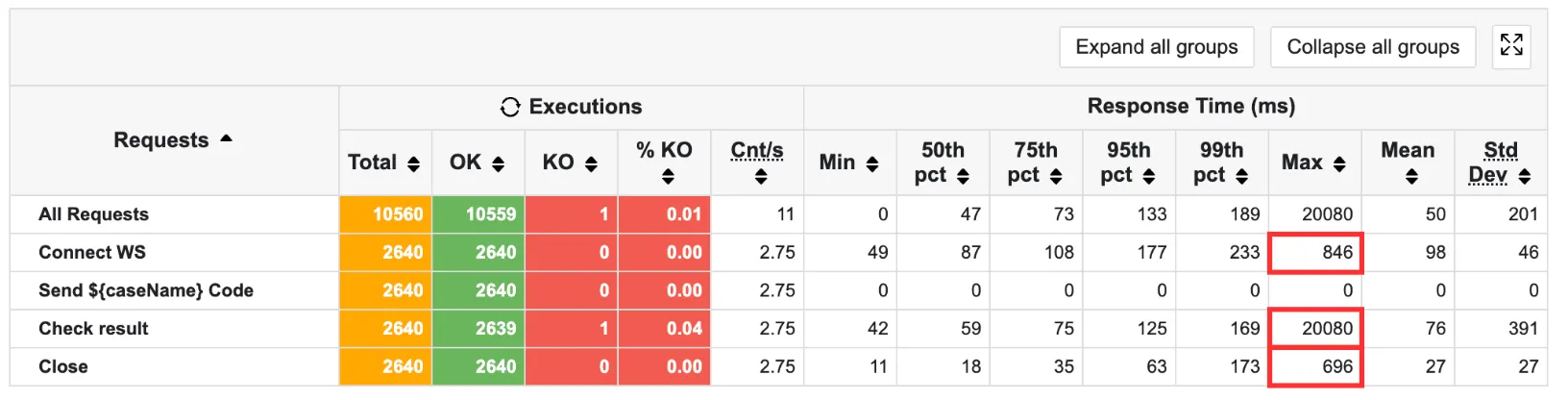Sort by OK column arrows
The width and height of the screenshot is (1568, 400).
click(498, 163)
